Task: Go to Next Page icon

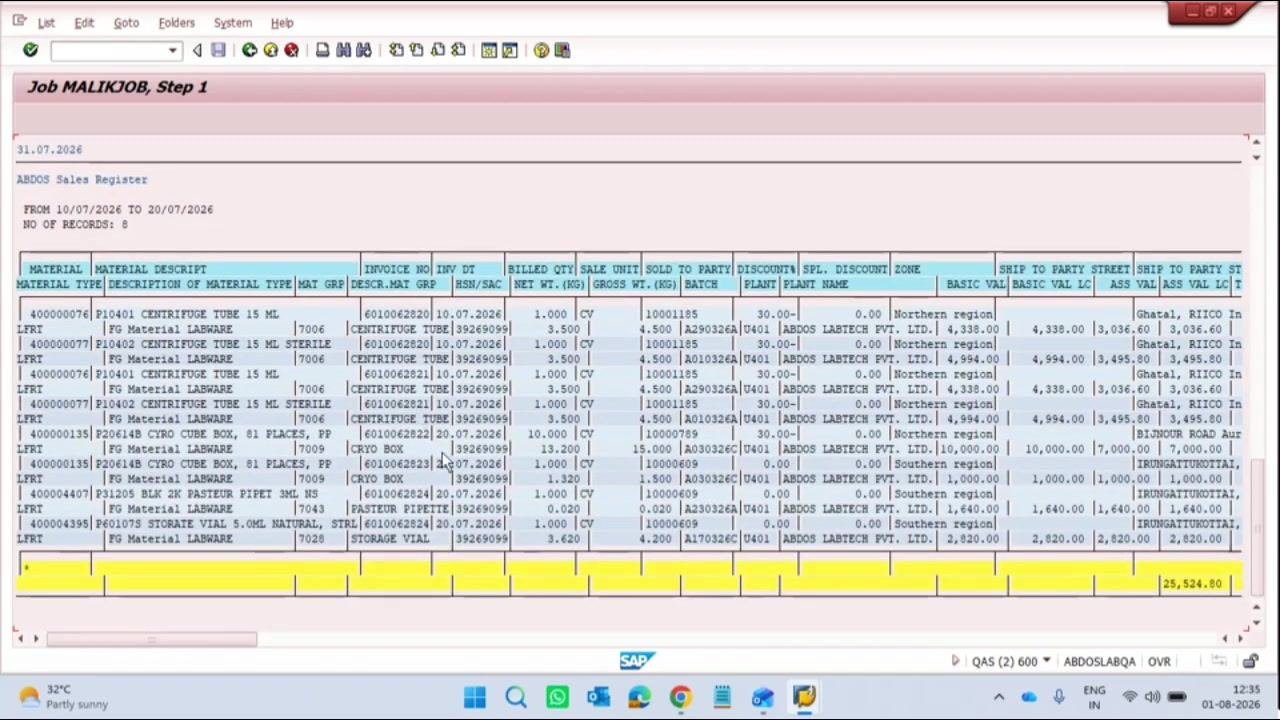Action: (438, 50)
